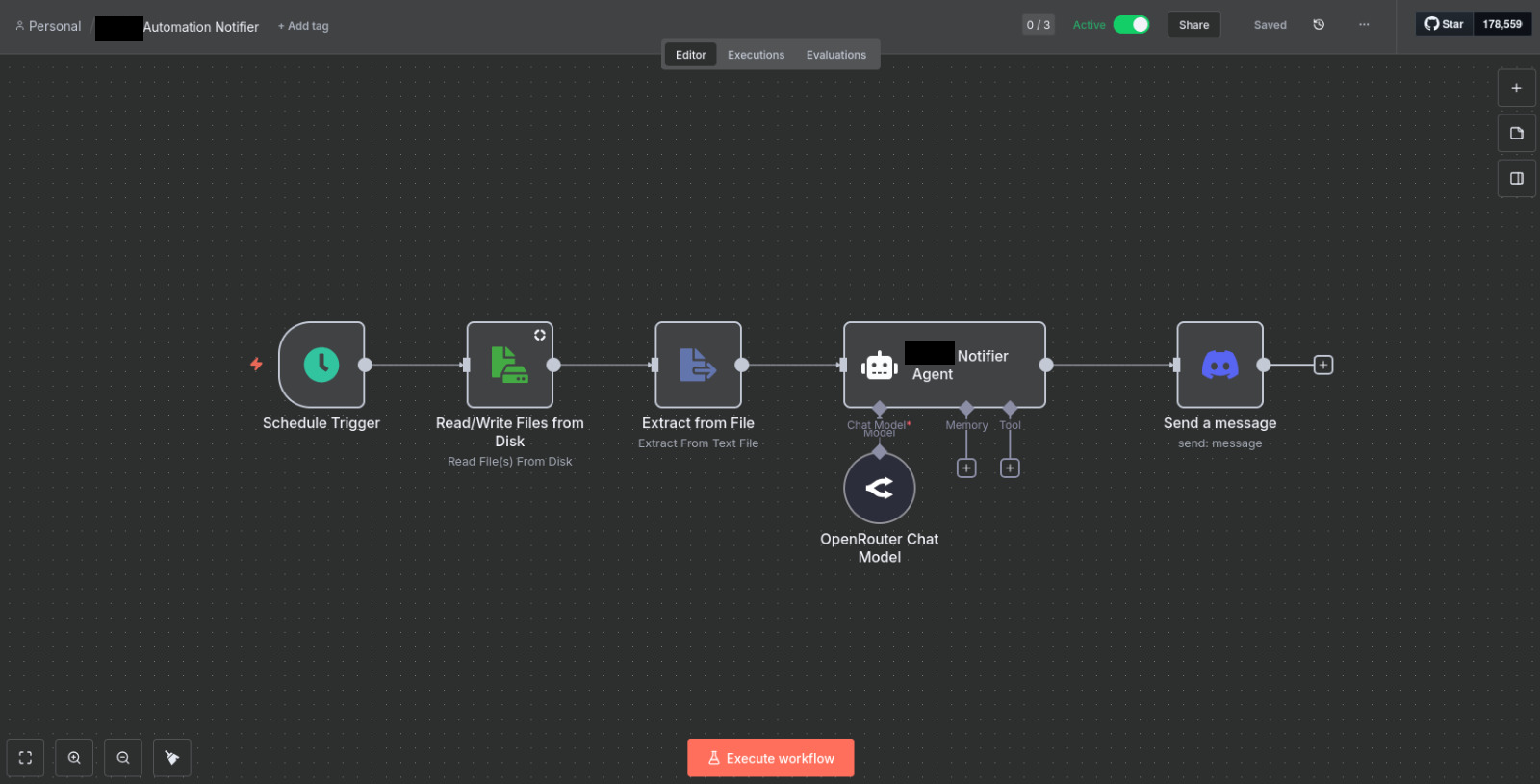Add a Memory sub-node to the agent
The width and height of the screenshot is (1540, 784).
click(966, 468)
